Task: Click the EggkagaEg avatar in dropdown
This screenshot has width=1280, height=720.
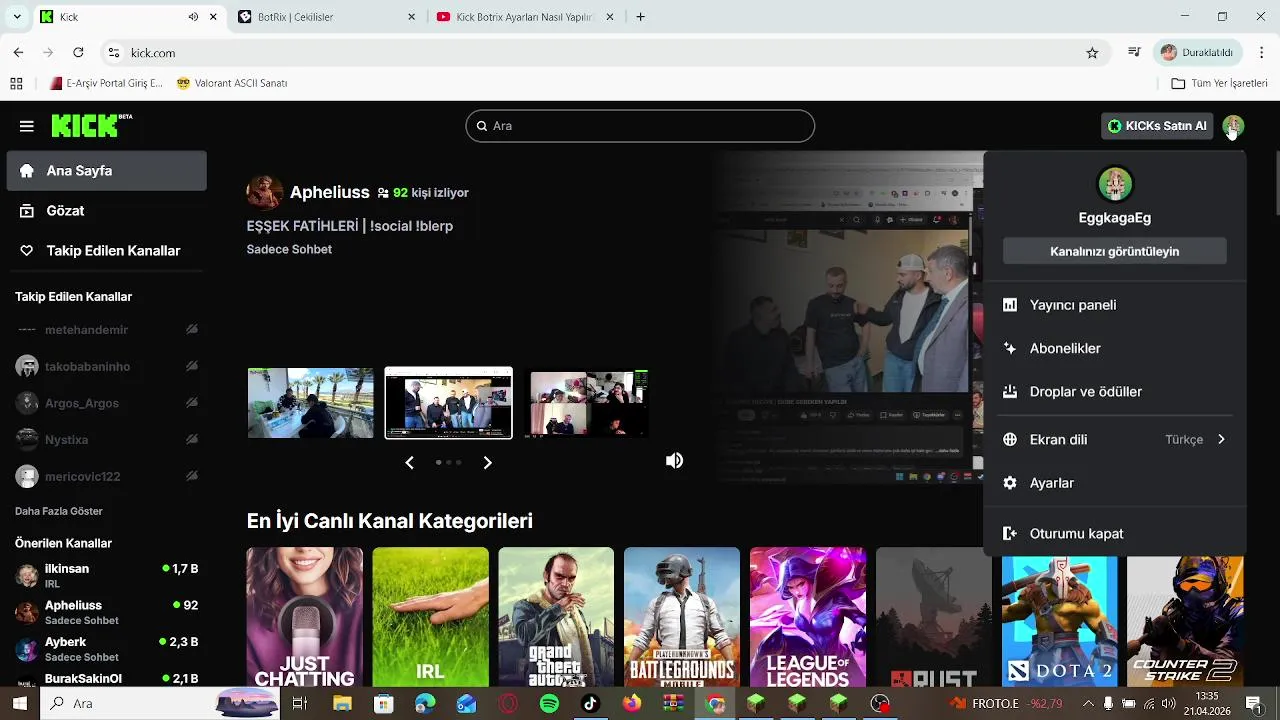Action: [1115, 184]
